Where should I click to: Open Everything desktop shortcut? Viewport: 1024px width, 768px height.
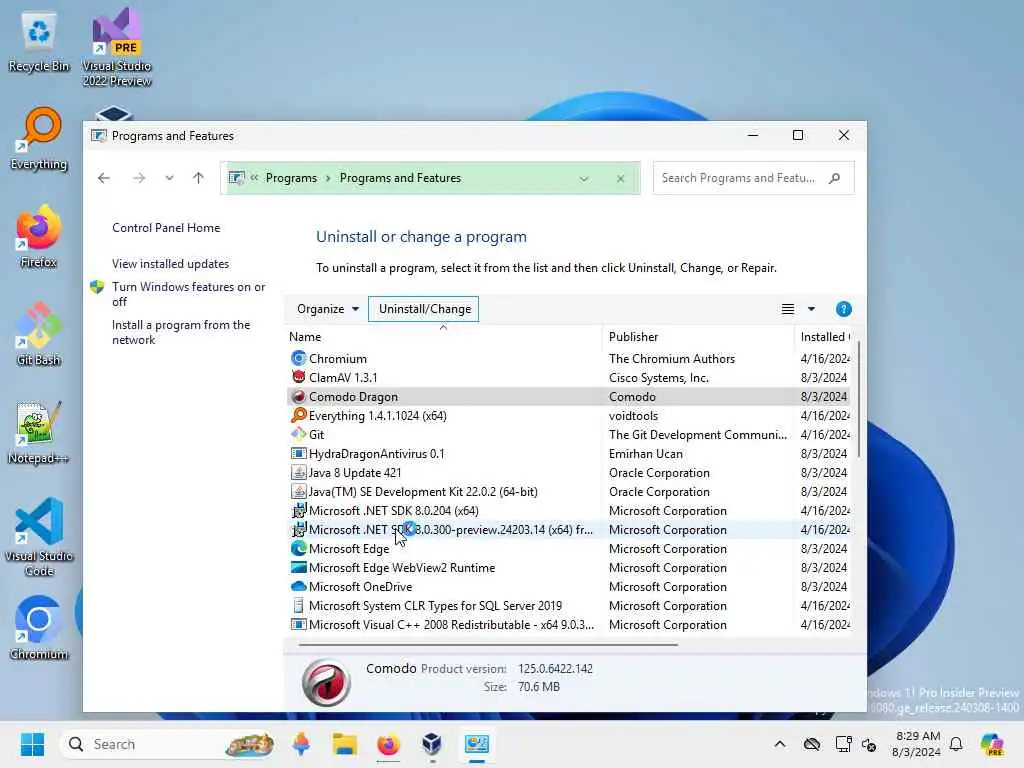coord(39,139)
